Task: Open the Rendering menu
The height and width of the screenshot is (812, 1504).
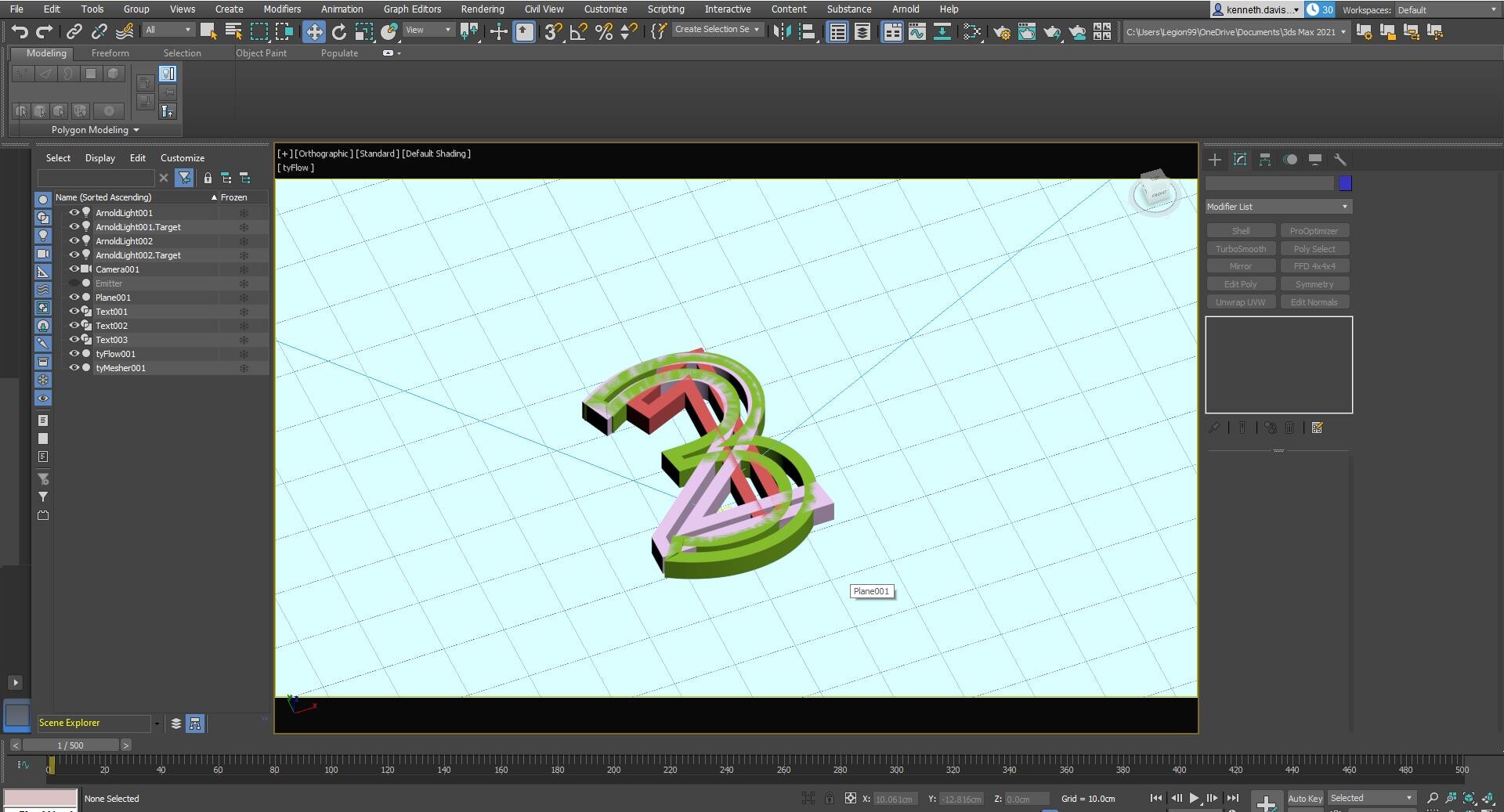Action: [482, 9]
